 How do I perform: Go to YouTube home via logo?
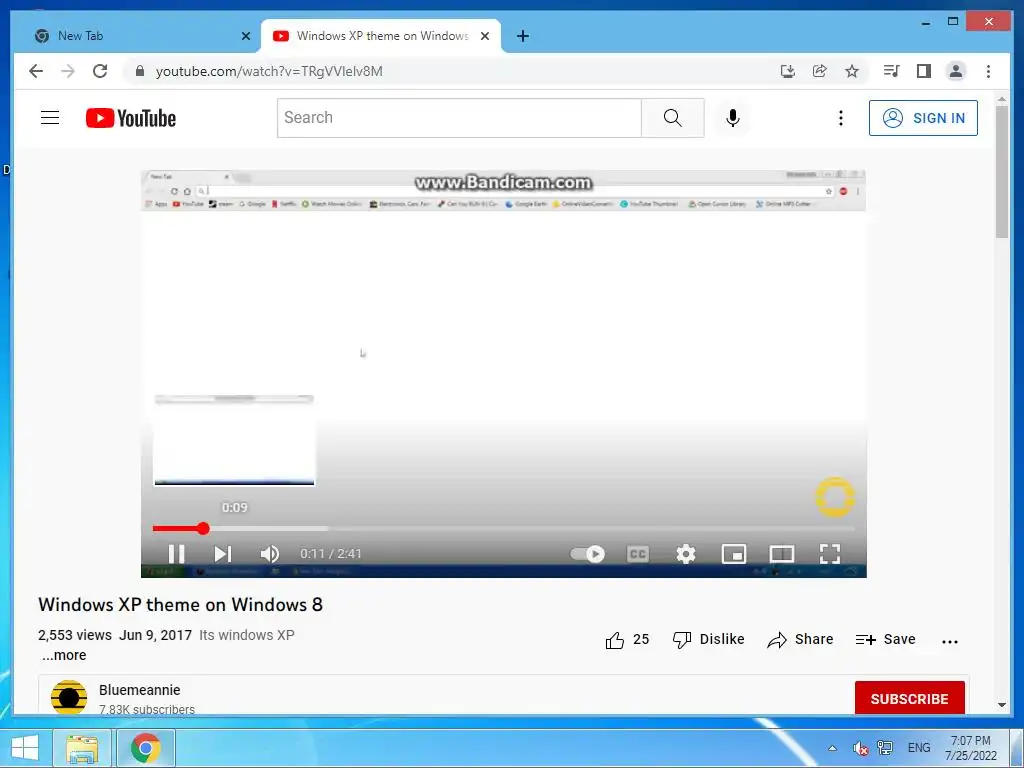coord(131,118)
